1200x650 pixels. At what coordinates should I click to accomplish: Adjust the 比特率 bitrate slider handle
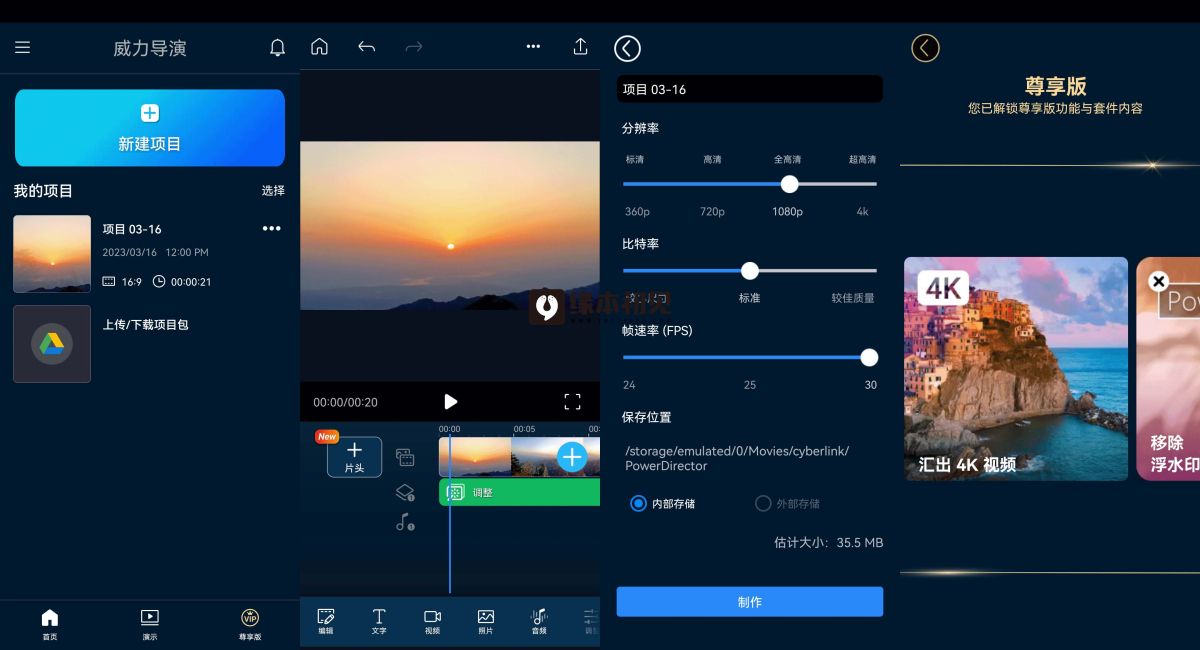pos(750,270)
